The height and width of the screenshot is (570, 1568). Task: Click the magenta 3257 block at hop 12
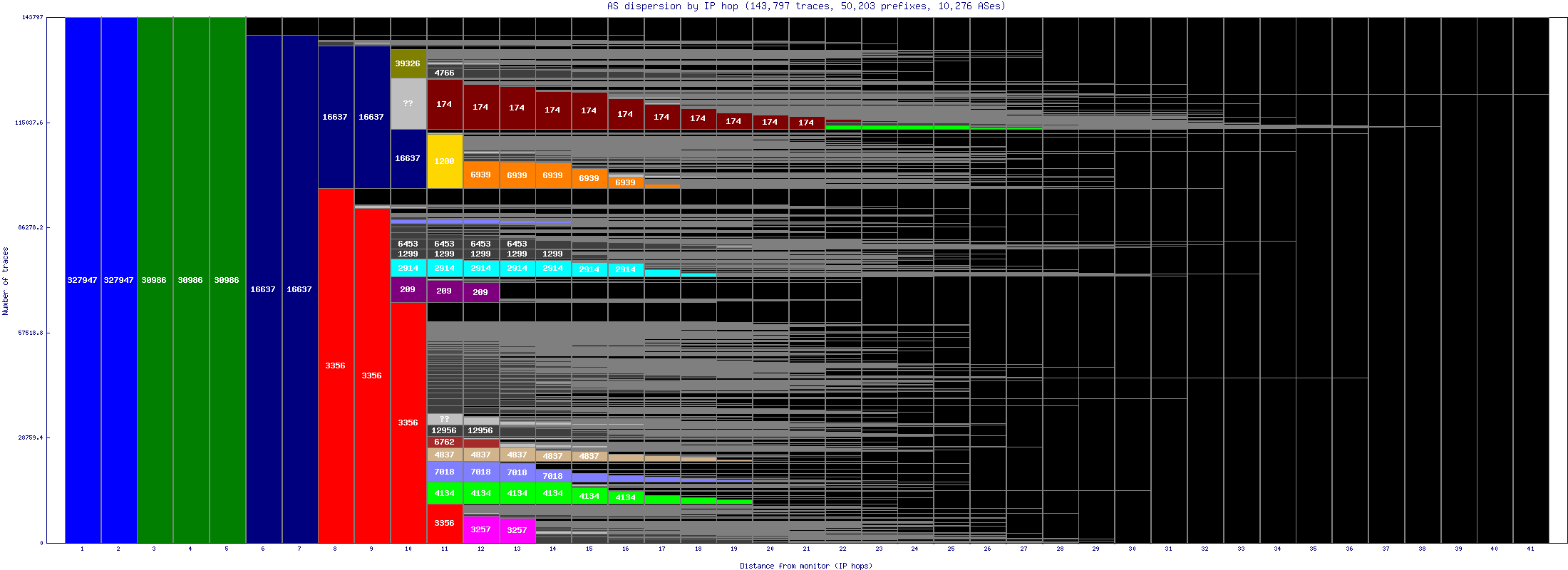tap(481, 529)
